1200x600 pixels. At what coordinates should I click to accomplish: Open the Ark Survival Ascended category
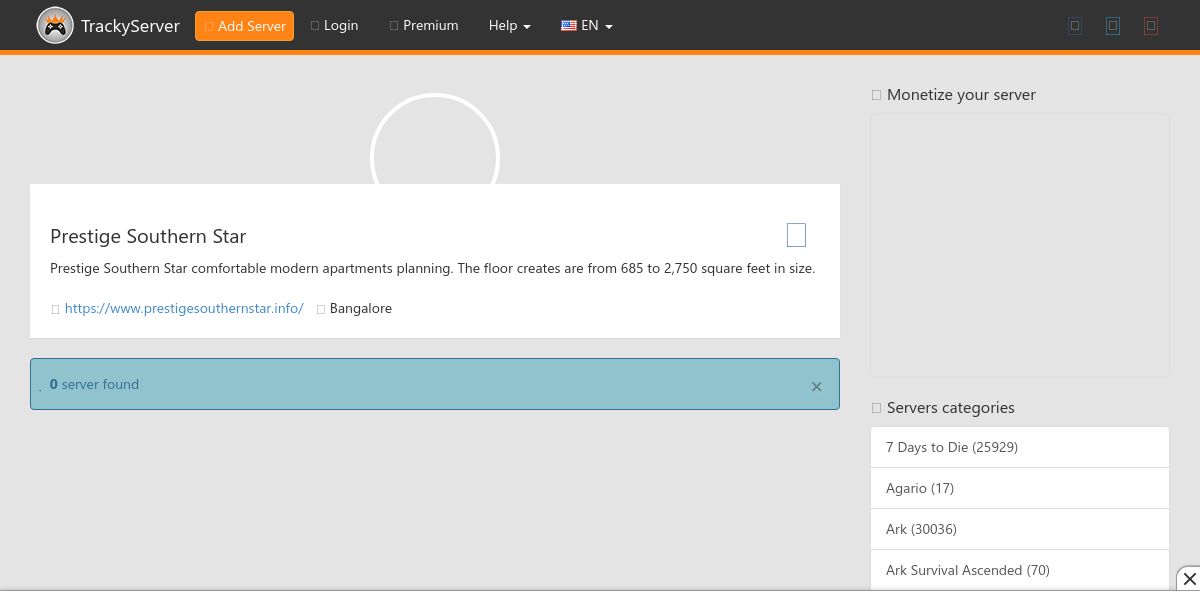(x=1020, y=570)
